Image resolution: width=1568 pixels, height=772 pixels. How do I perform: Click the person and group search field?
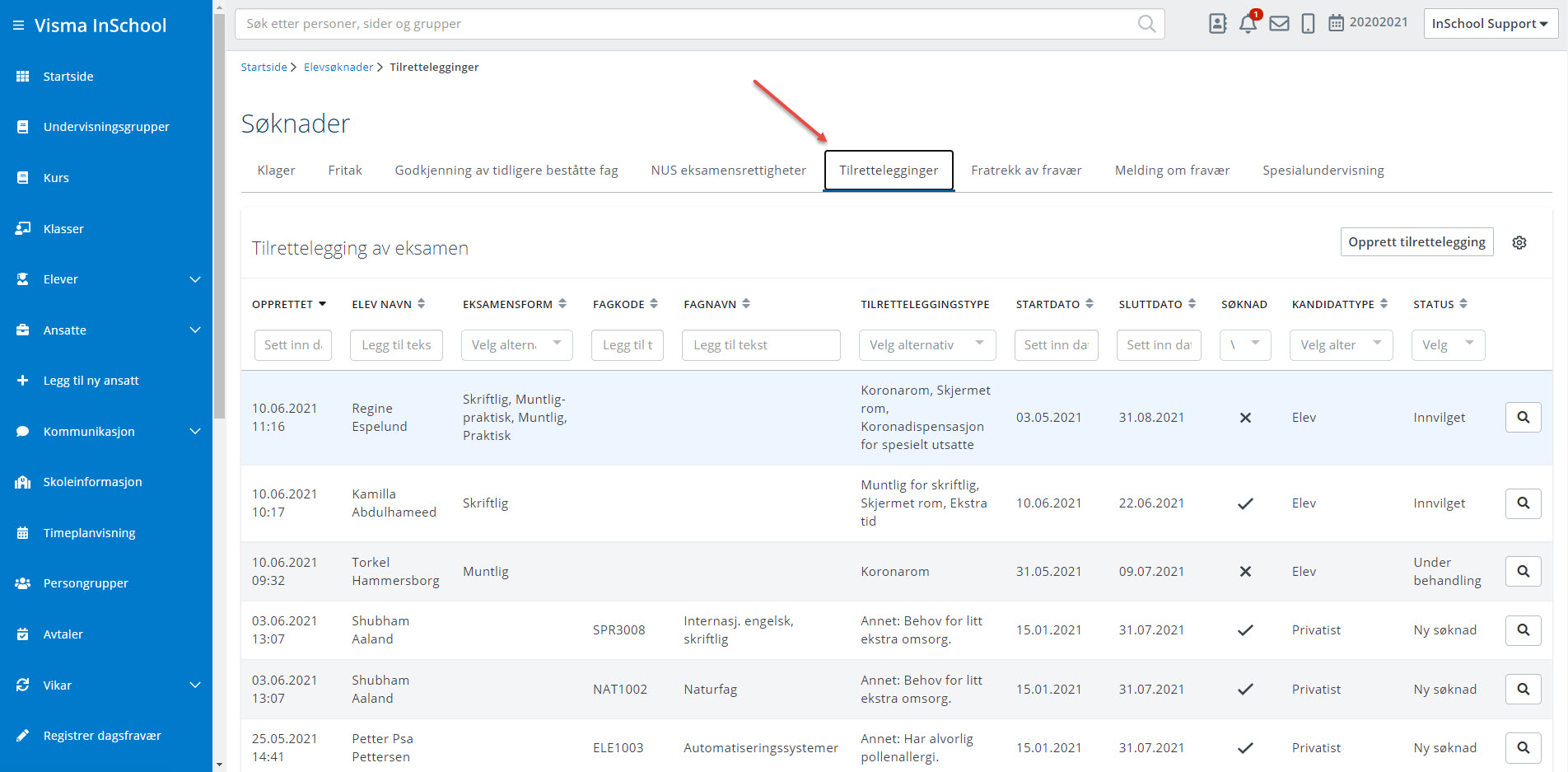[699, 24]
